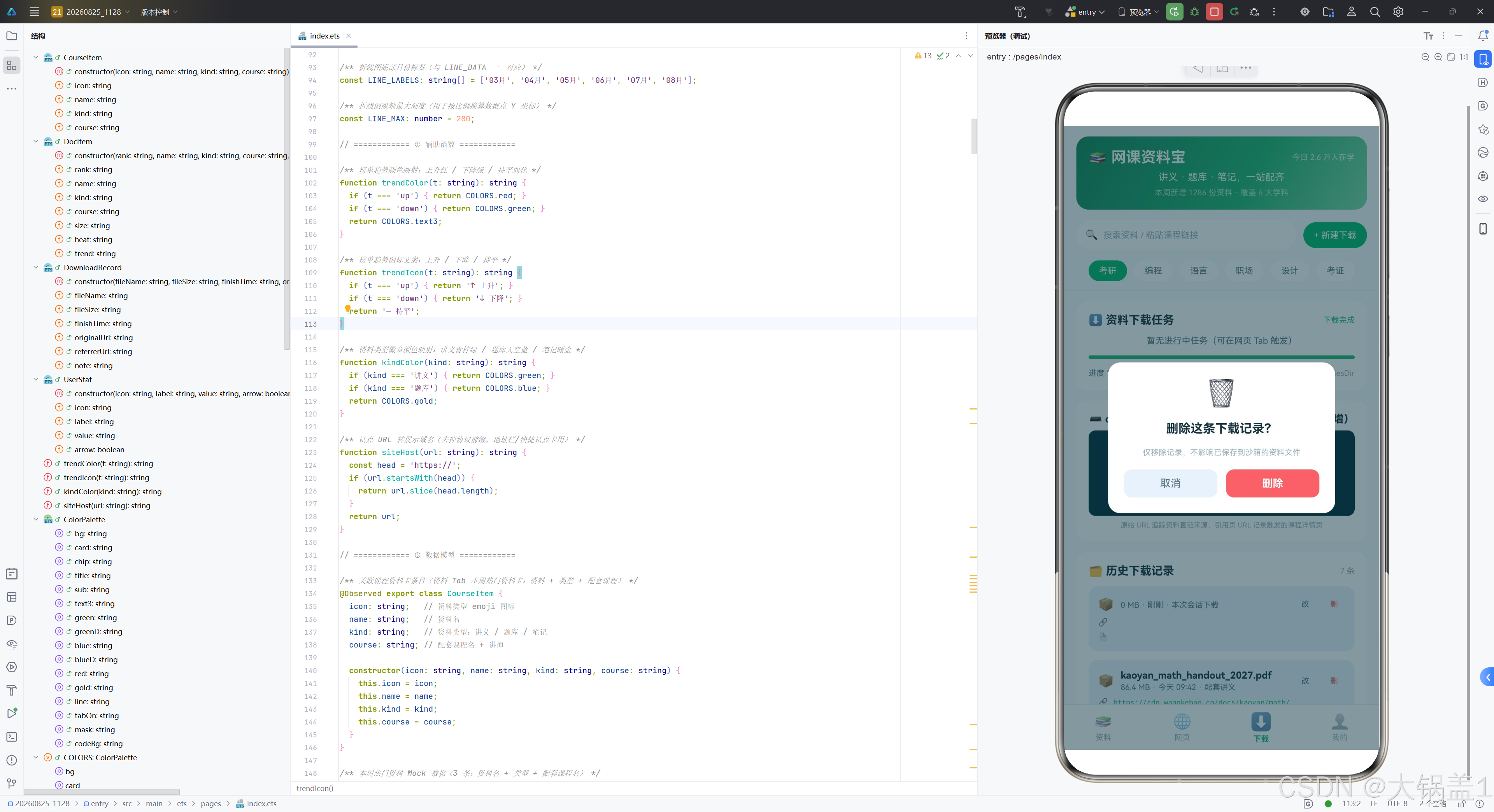Image resolution: width=1494 pixels, height=812 pixels.
Task: Close the index.ets editor tab
Action: [349, 36]
